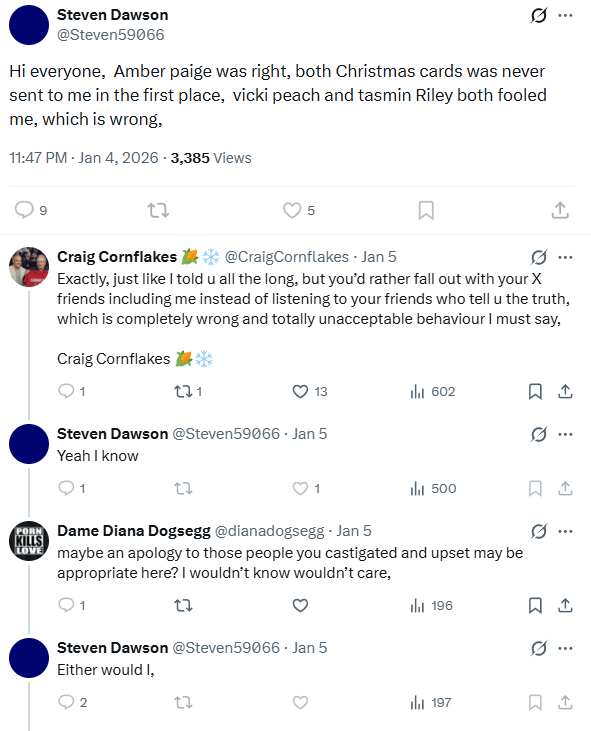This screenshot has height=731, width=591.
Task: Bookmark Dame Diana Dogsegg's reply
Action: [x=535, y=606]
